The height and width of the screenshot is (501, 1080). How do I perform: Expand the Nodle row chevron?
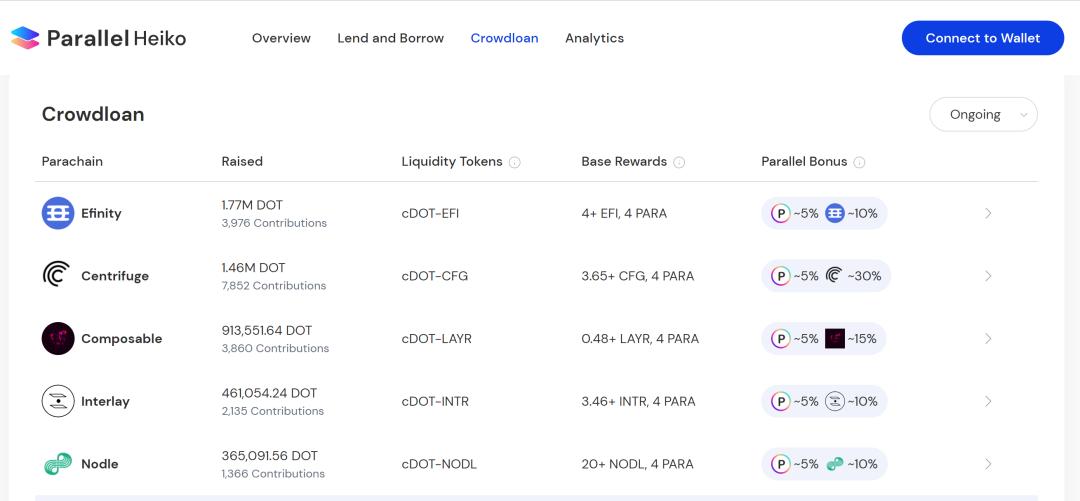point(988,464)
